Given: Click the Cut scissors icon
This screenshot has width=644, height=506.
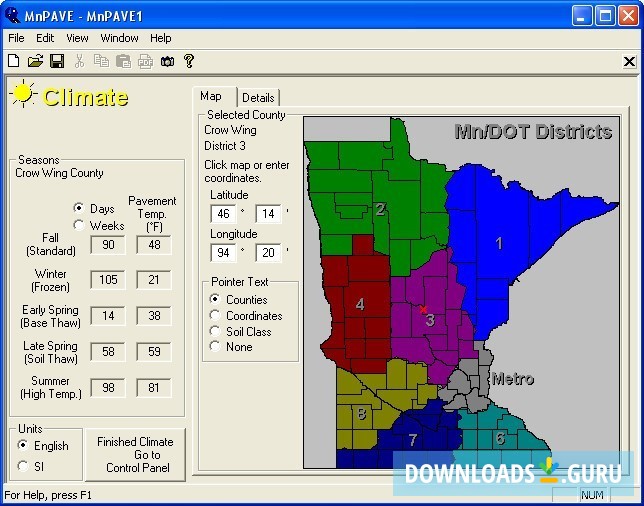Looking at the screenshot, I should (79, 61).
